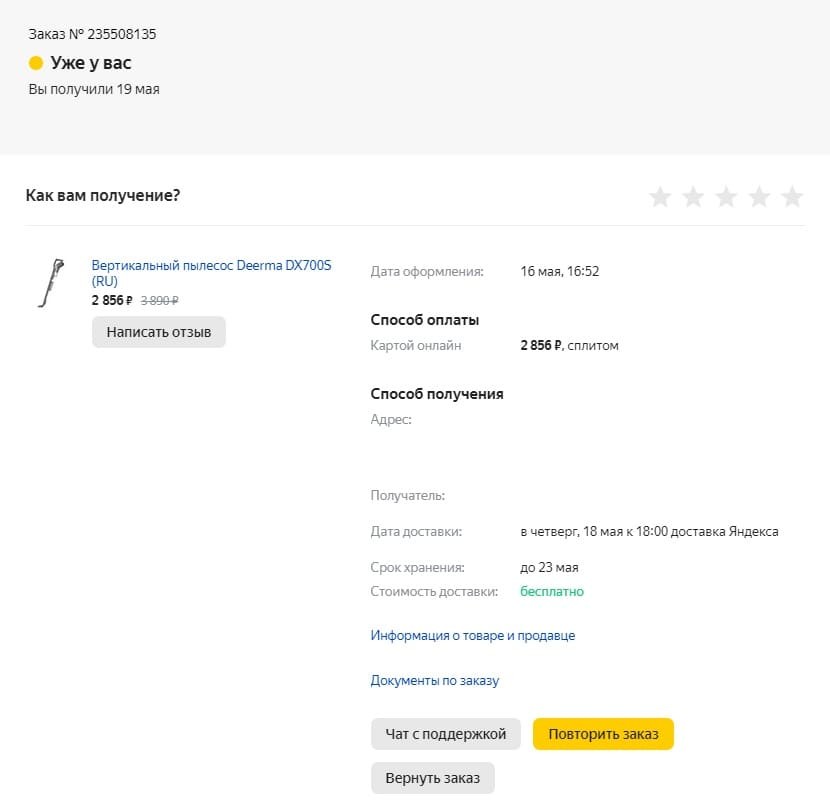Click the Уже у вас status heading
This screenshot has width=830, height=809.
click(91, 63)
